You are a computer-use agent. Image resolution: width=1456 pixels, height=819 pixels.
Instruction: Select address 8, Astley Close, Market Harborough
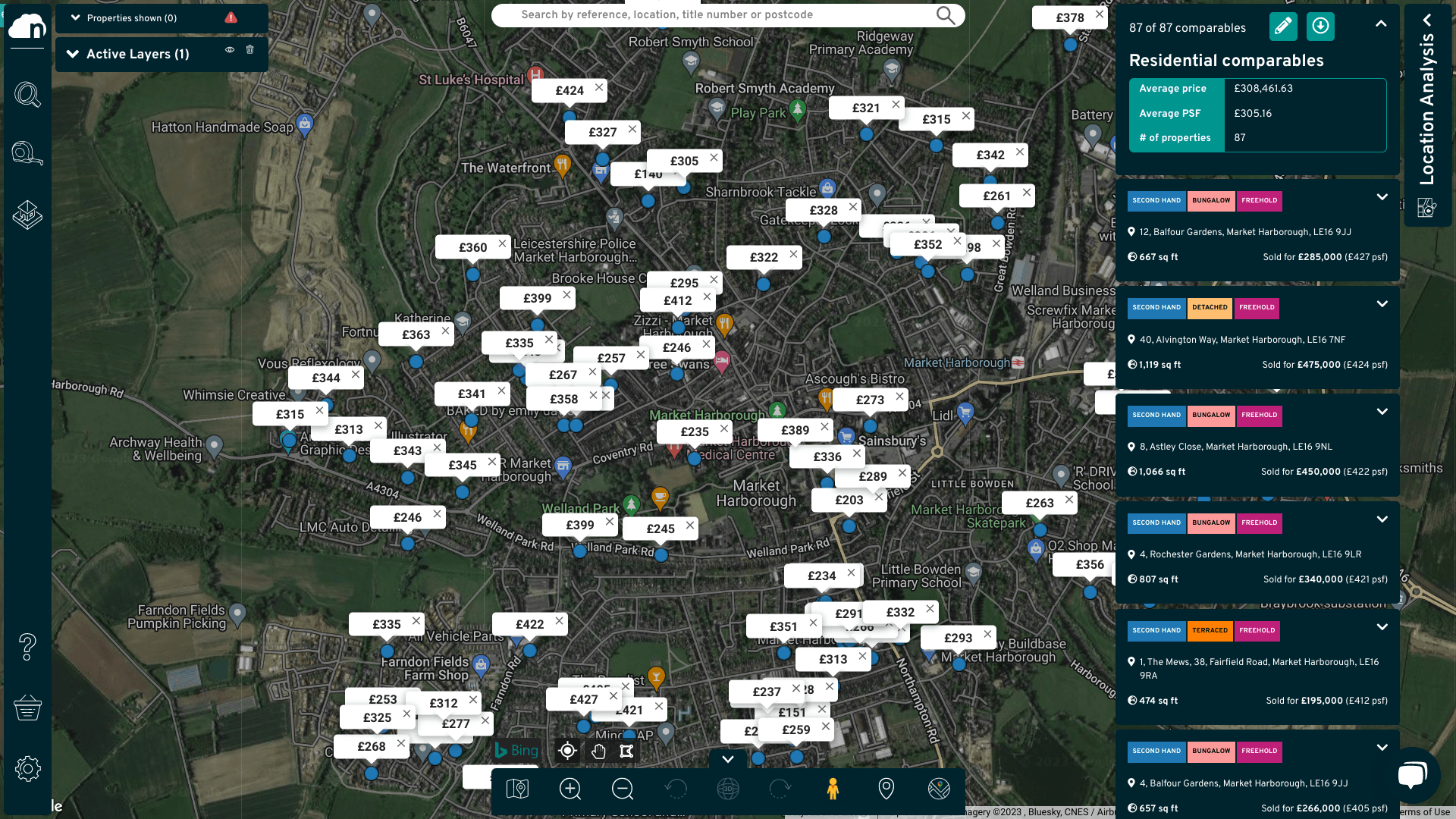1235,447
